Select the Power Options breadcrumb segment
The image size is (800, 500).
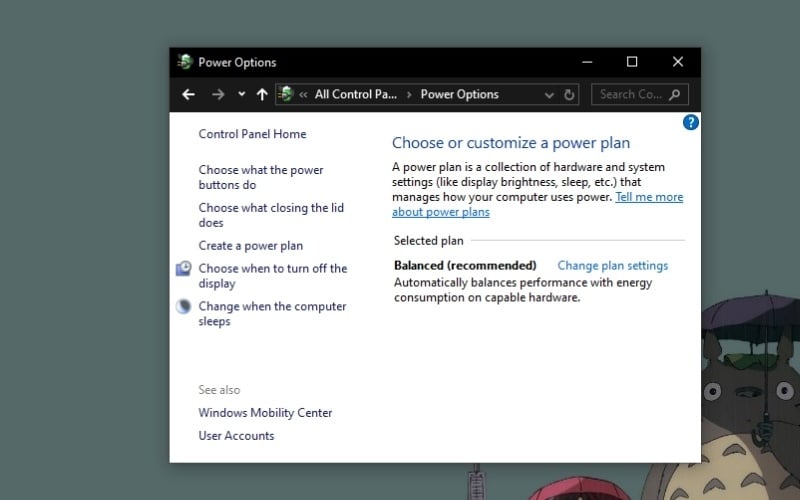[x=459, y=95]
